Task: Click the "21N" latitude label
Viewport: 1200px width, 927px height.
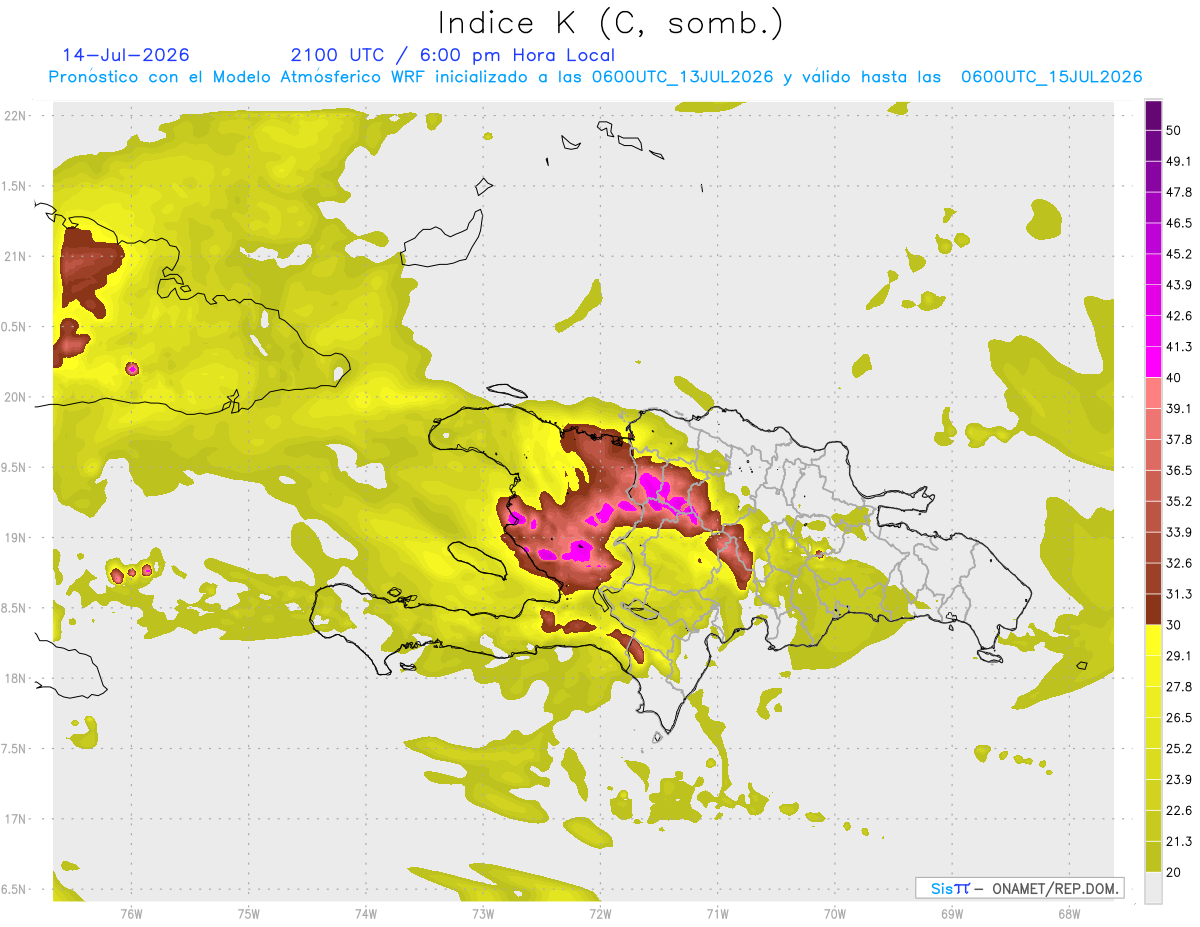Action: point(15,256)
